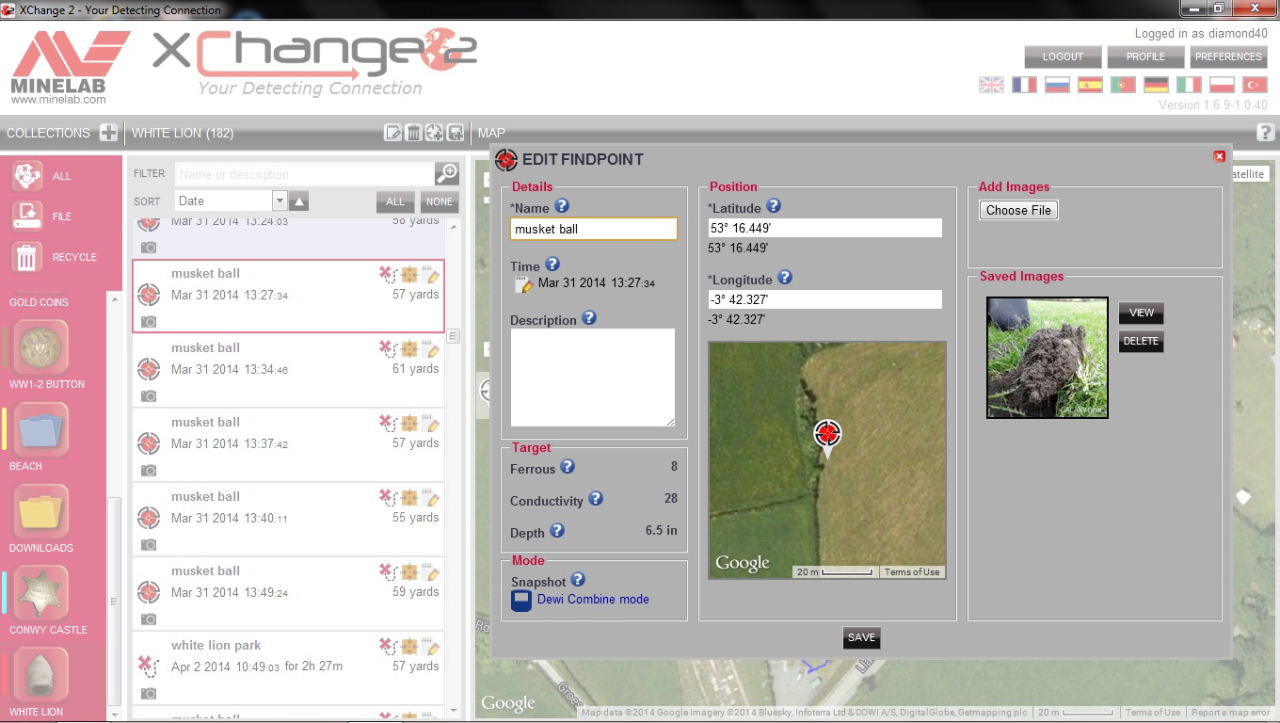Select the CONWY CASTLE collection
Viewport: 1280px width, 723px height.
(x=43, y=594)
